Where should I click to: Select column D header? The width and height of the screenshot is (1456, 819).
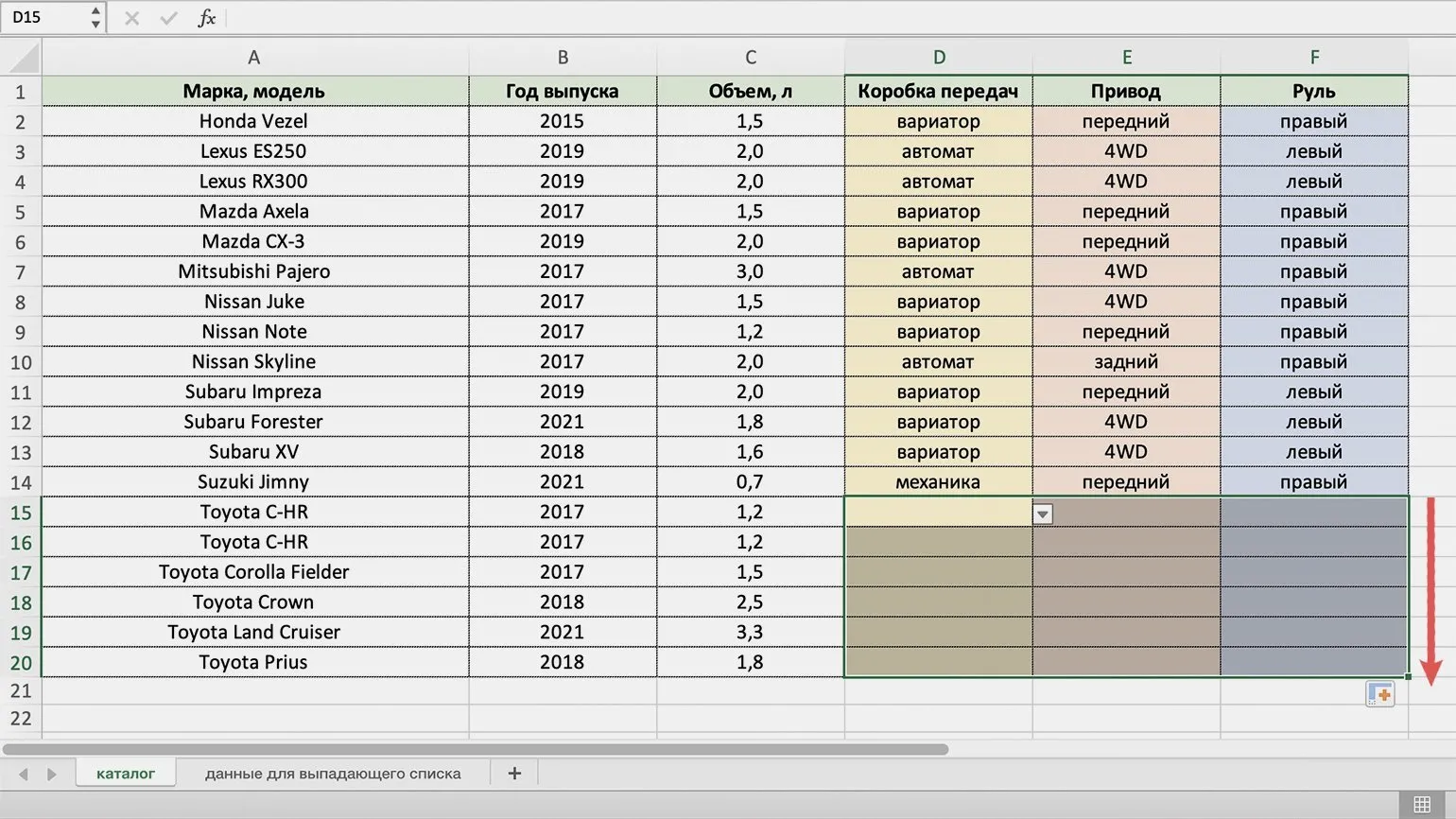[938, 58]
